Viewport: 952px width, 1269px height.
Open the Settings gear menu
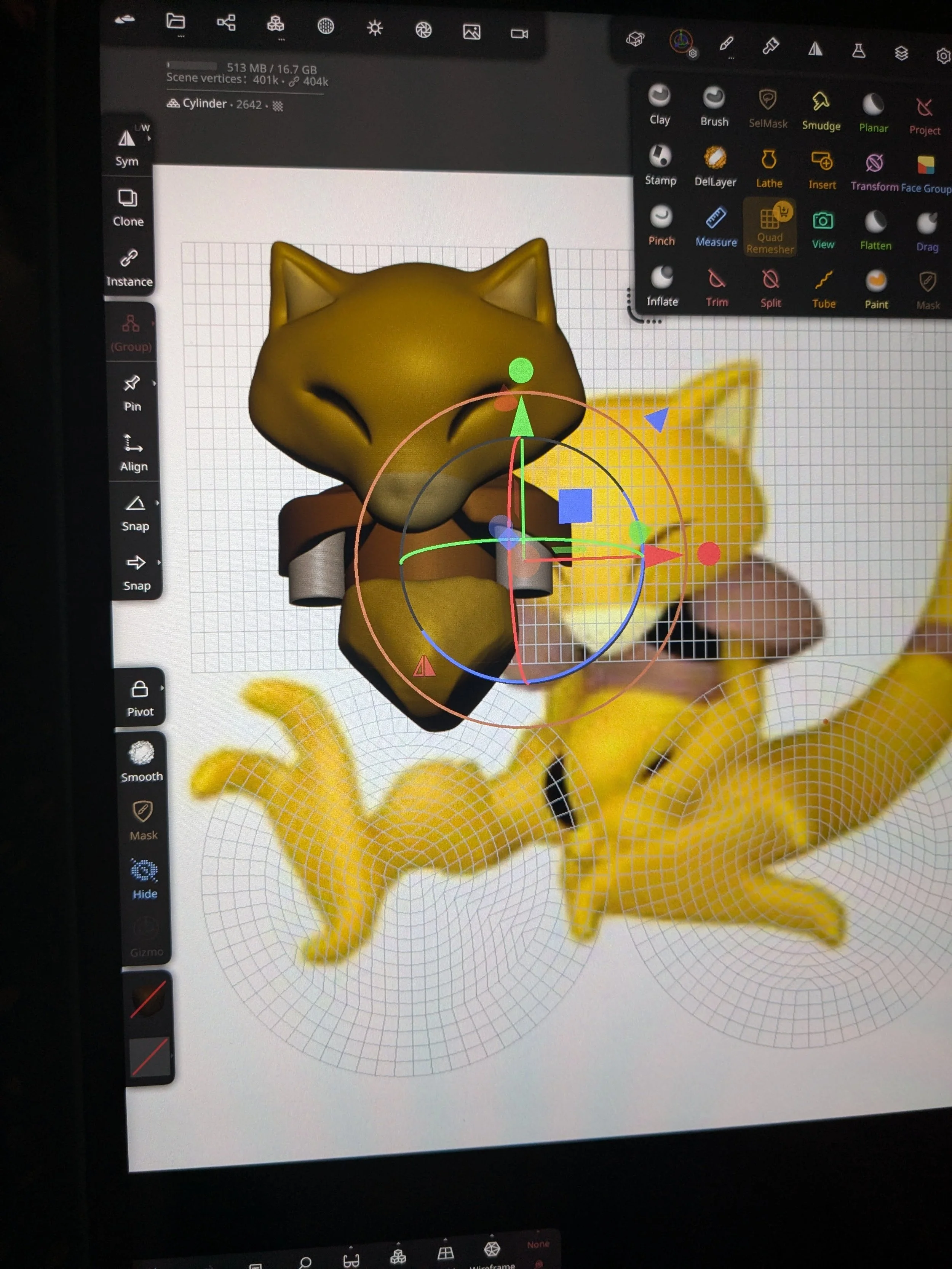click(x=943, y=56)
